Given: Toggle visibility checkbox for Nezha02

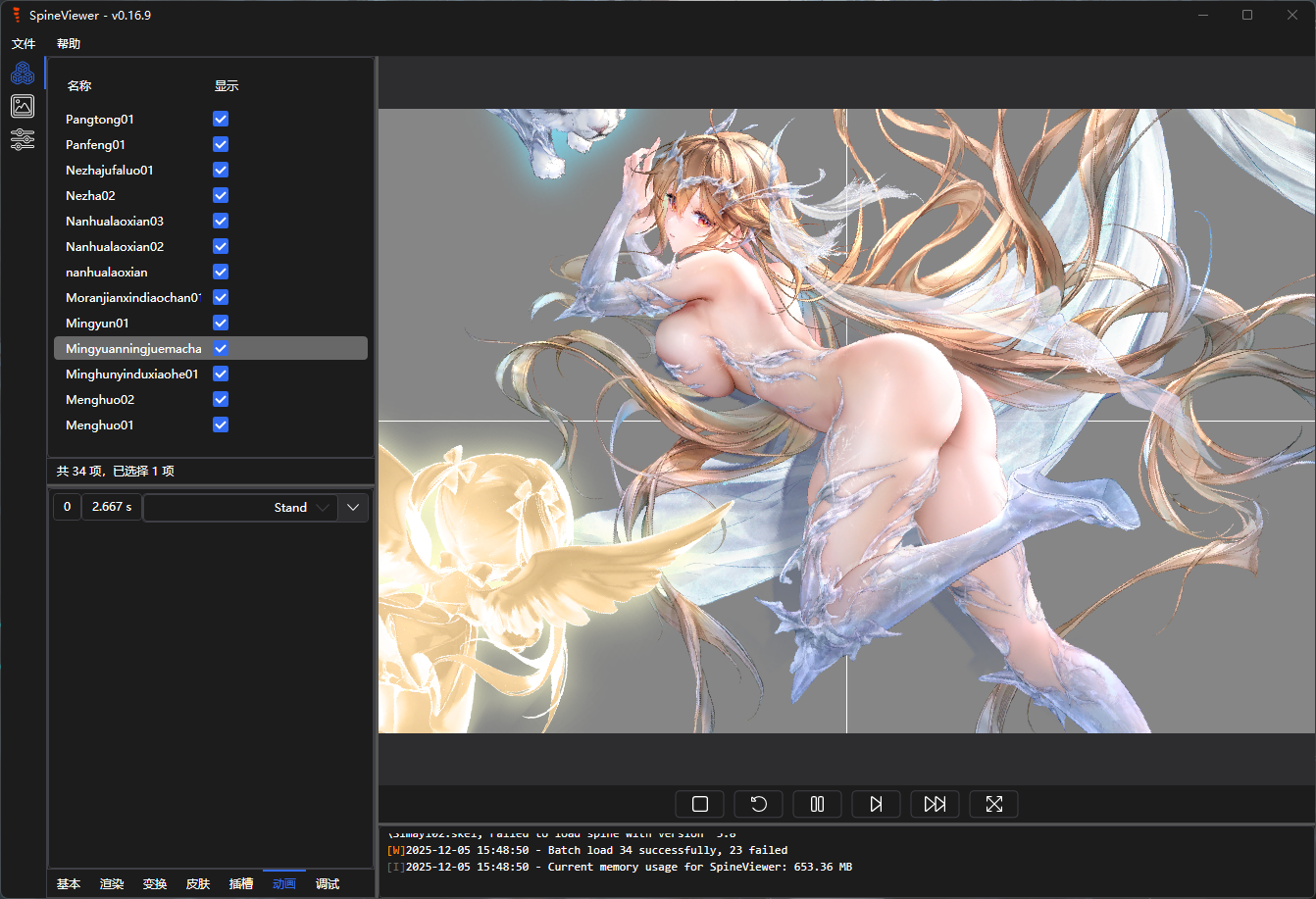Looking at the screenshot, I should point(221,195).
